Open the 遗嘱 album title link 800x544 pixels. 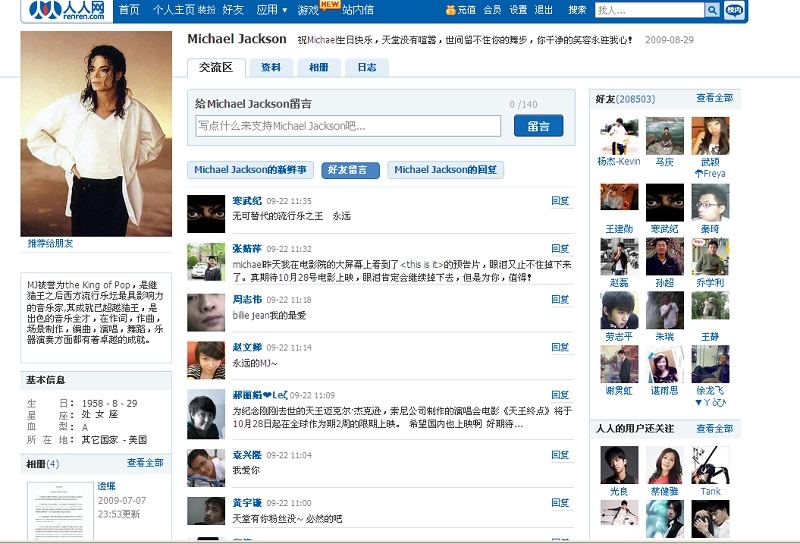click(107, 486)
